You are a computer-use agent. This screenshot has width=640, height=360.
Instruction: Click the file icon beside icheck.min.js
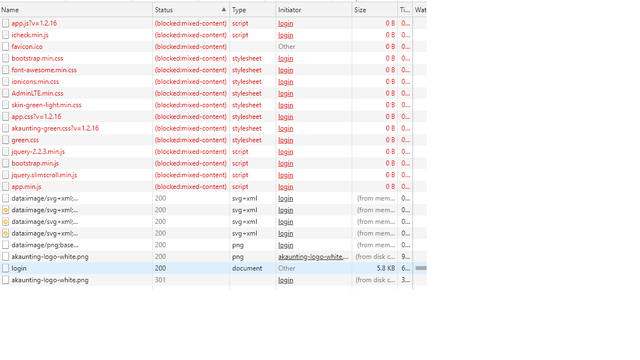(5, 35)
